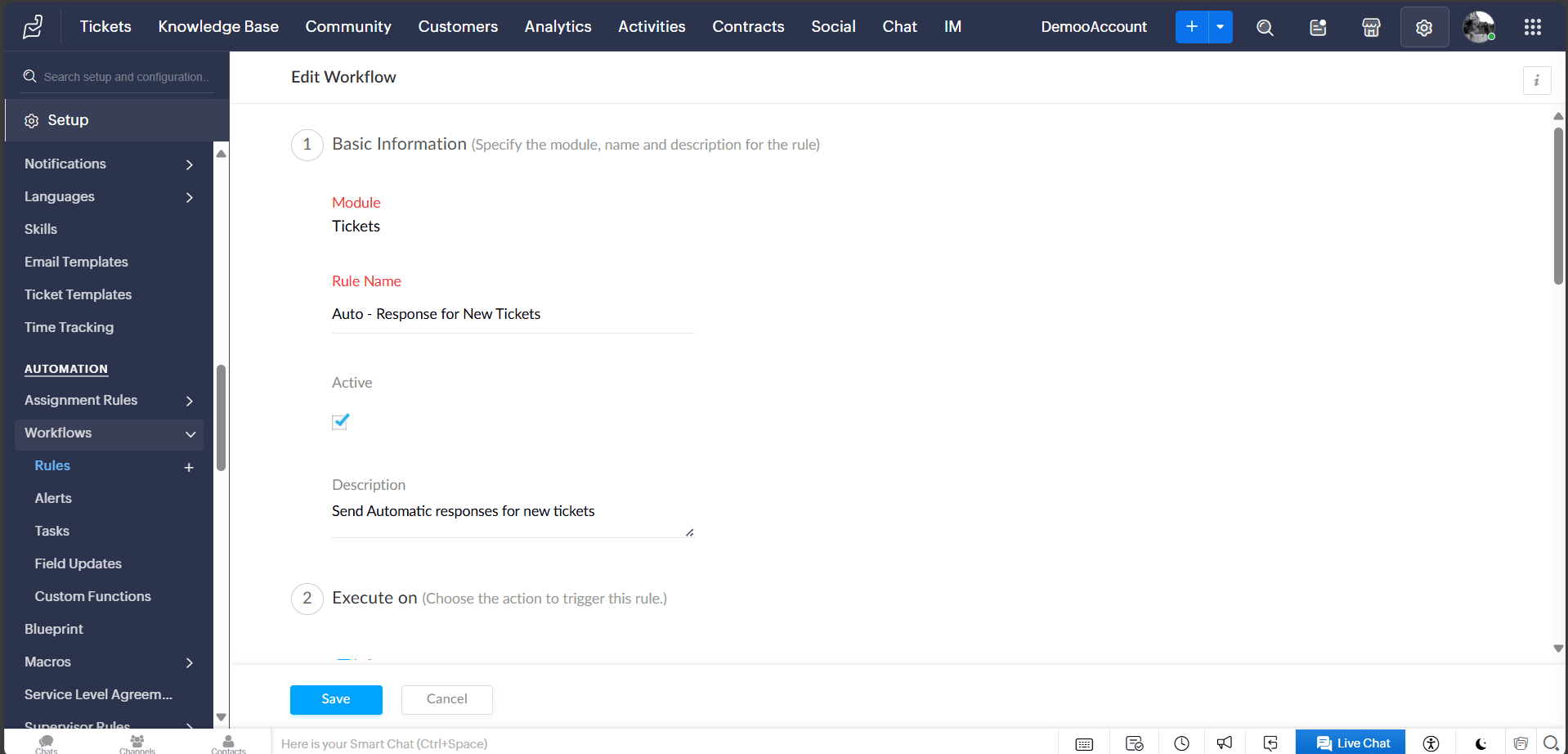Screen dimensions: 1568x754
Task: Open Email Templates in the sidebar
Action: point(76,262)
